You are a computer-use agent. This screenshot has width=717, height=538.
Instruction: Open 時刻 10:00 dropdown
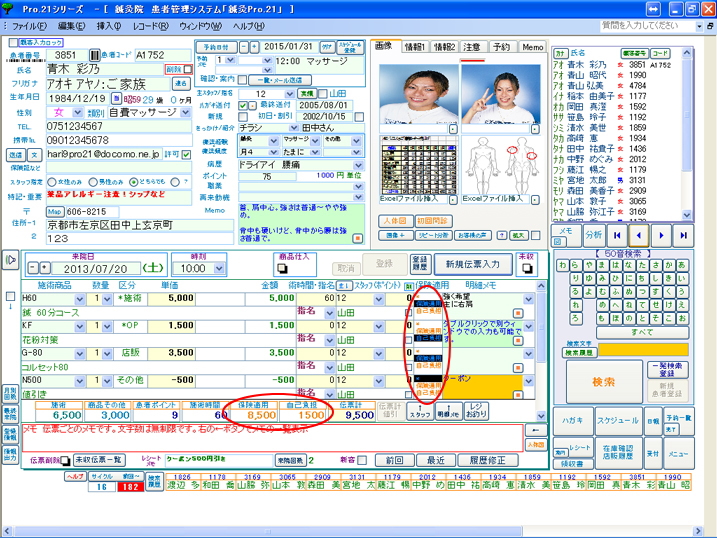coord(219,268)
